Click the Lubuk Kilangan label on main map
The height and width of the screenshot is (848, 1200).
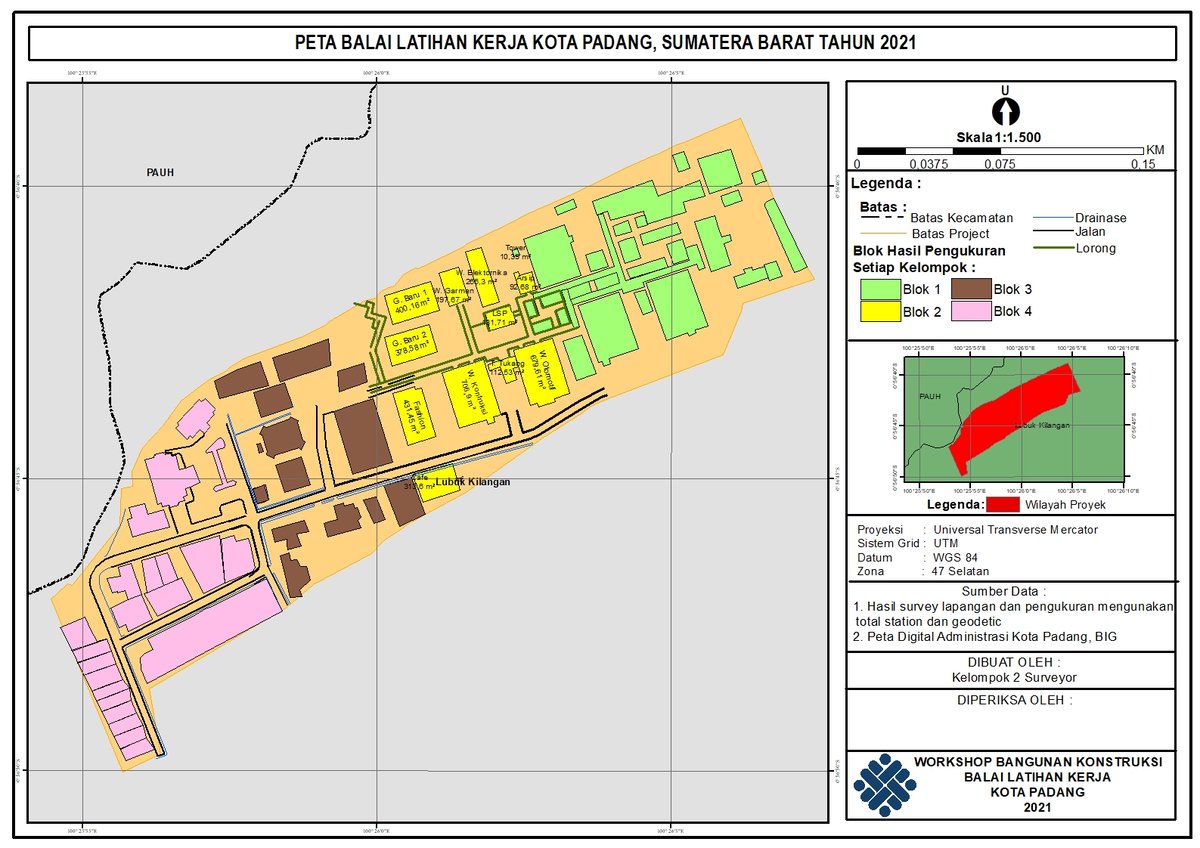click(473, 482)
